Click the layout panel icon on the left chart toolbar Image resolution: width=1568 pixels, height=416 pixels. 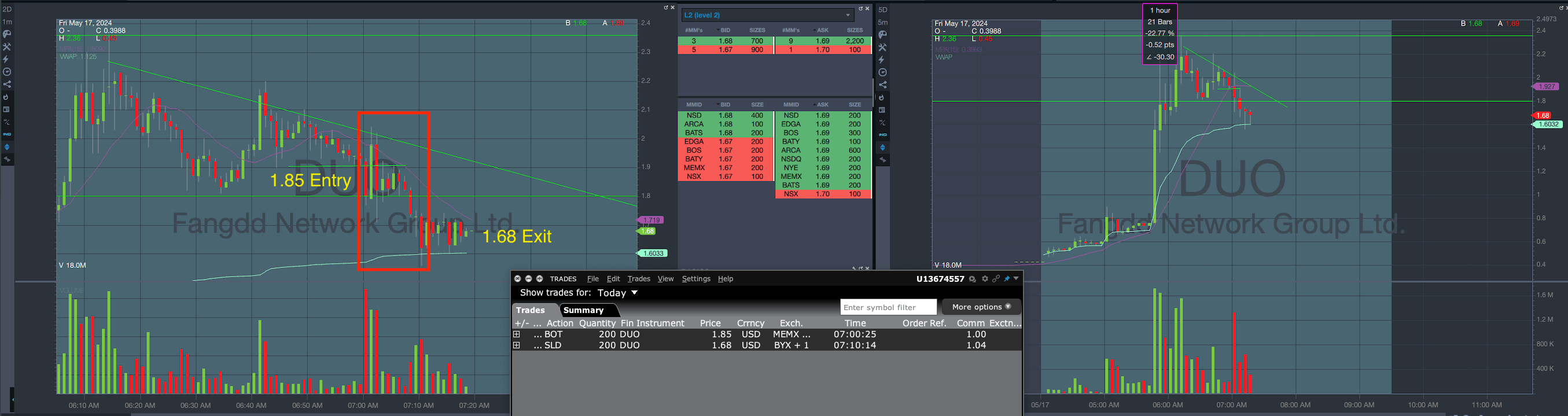point(7,109)
